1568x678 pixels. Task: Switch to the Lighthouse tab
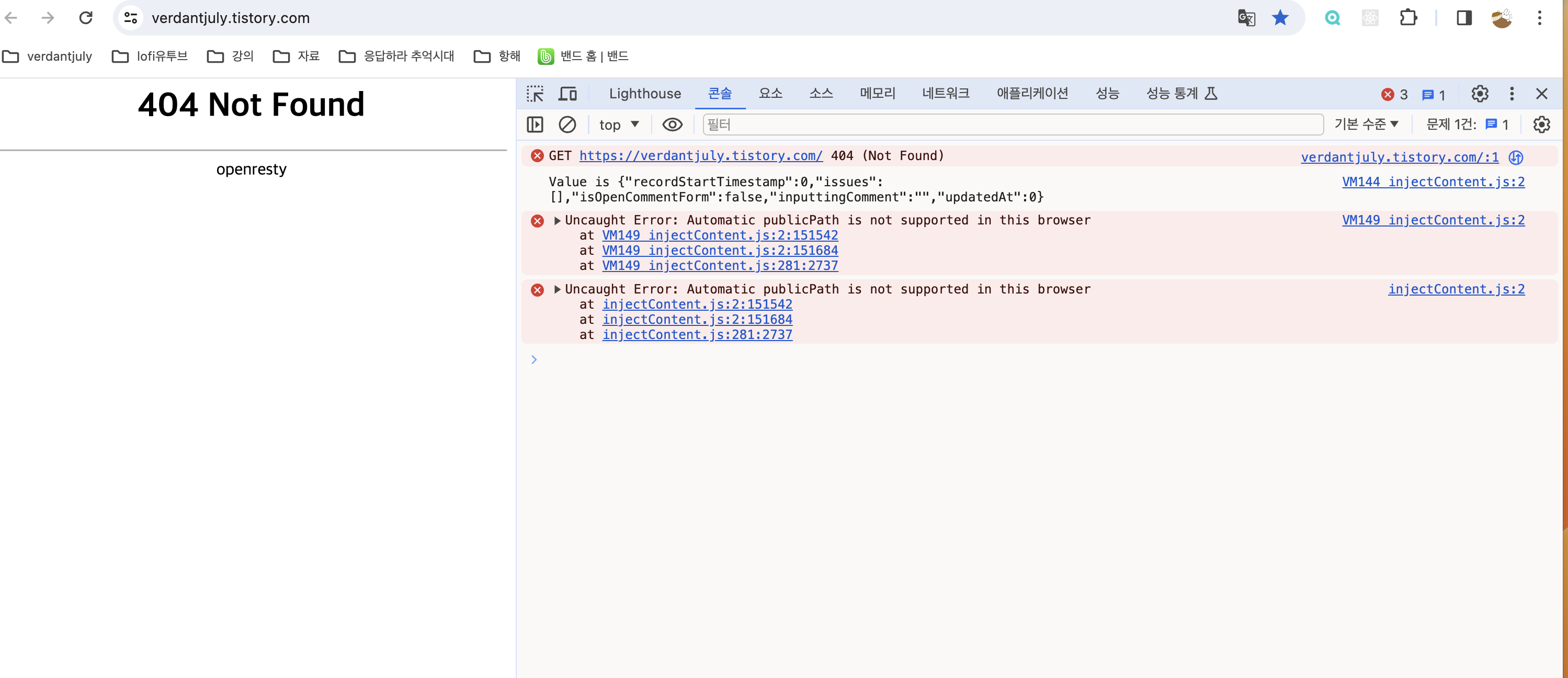[644, 94]
